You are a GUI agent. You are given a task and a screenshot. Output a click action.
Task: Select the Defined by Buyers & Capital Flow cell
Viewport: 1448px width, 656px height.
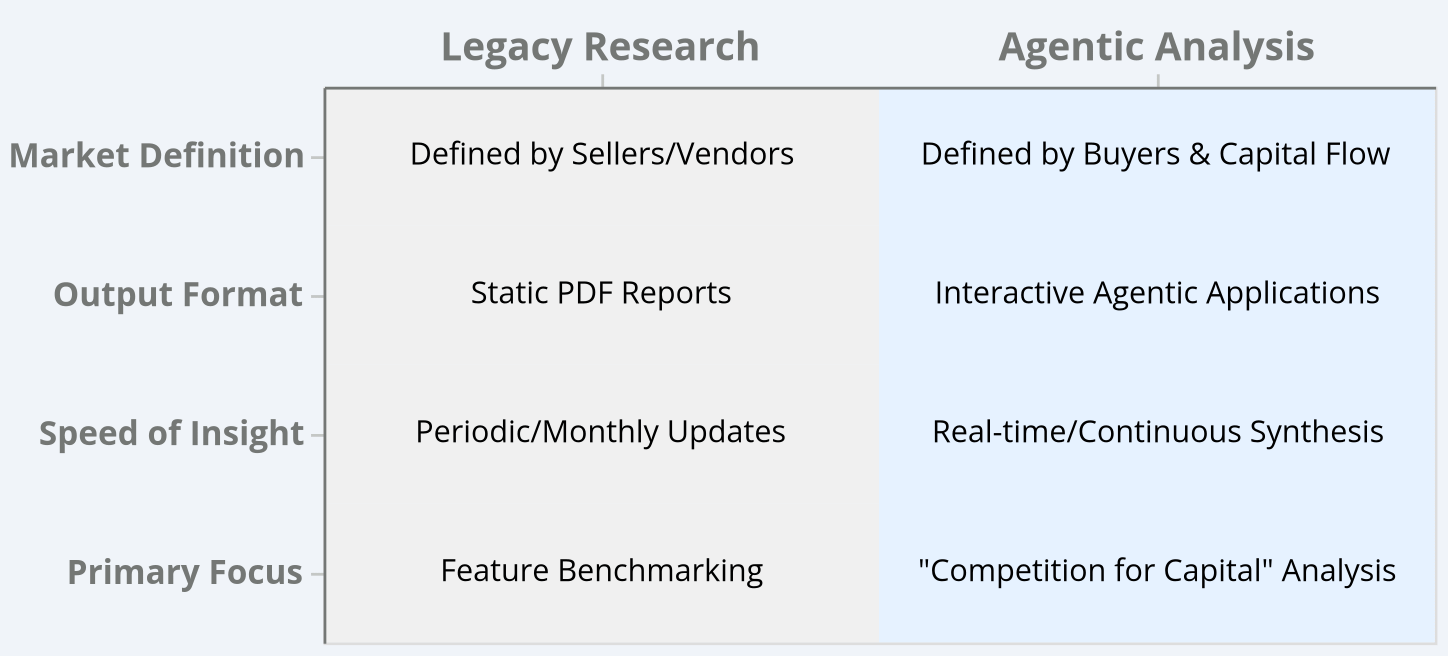click(x=1156, y=154)
